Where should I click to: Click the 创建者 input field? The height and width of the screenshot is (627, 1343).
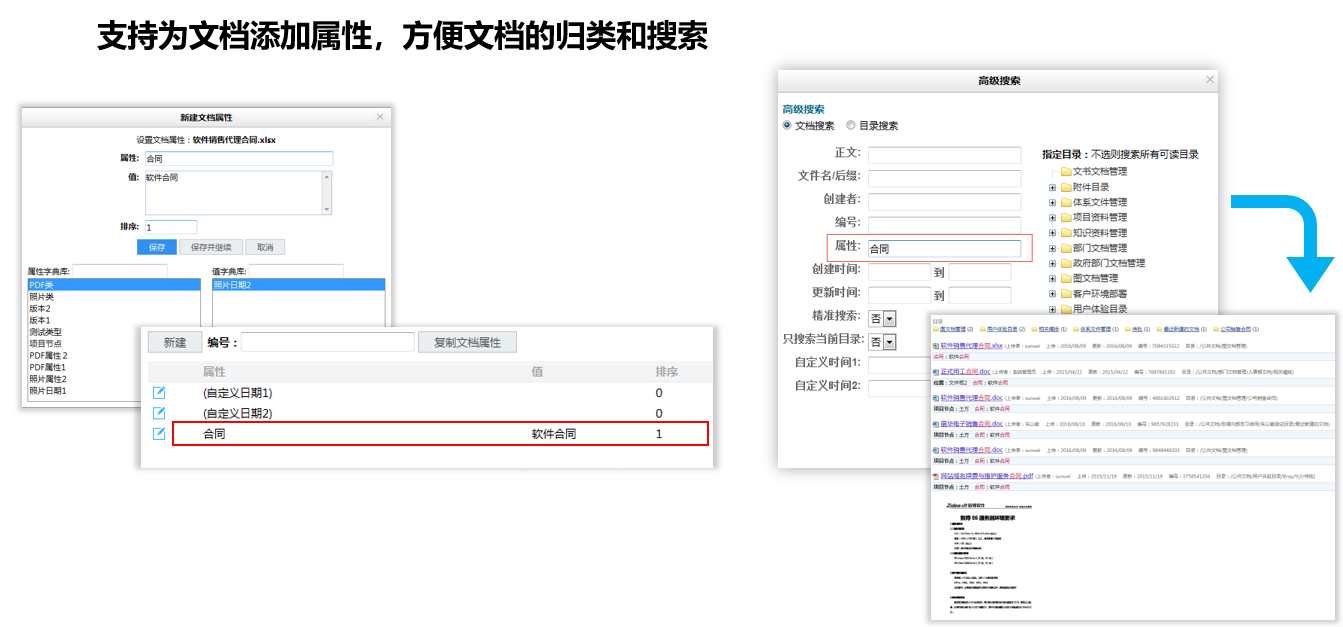click(x=944, y=201)
